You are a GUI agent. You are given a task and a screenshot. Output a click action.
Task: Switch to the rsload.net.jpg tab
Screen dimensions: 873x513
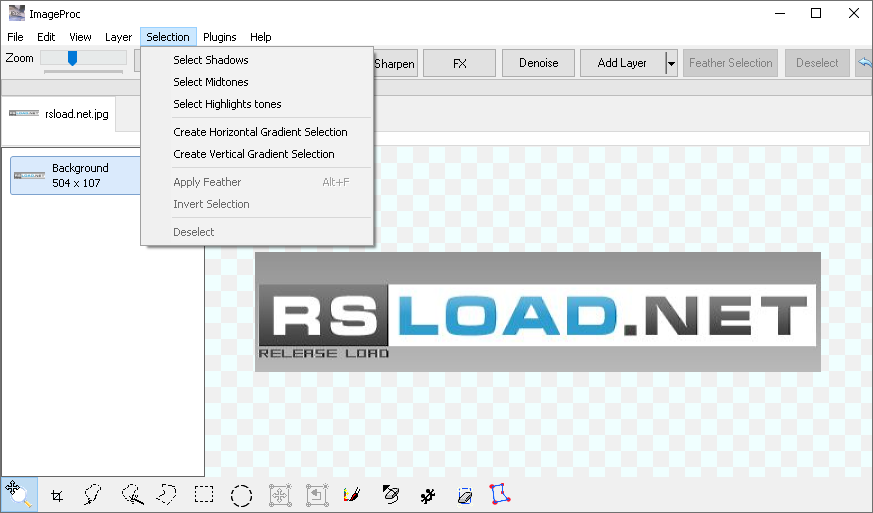pos(58,114)
